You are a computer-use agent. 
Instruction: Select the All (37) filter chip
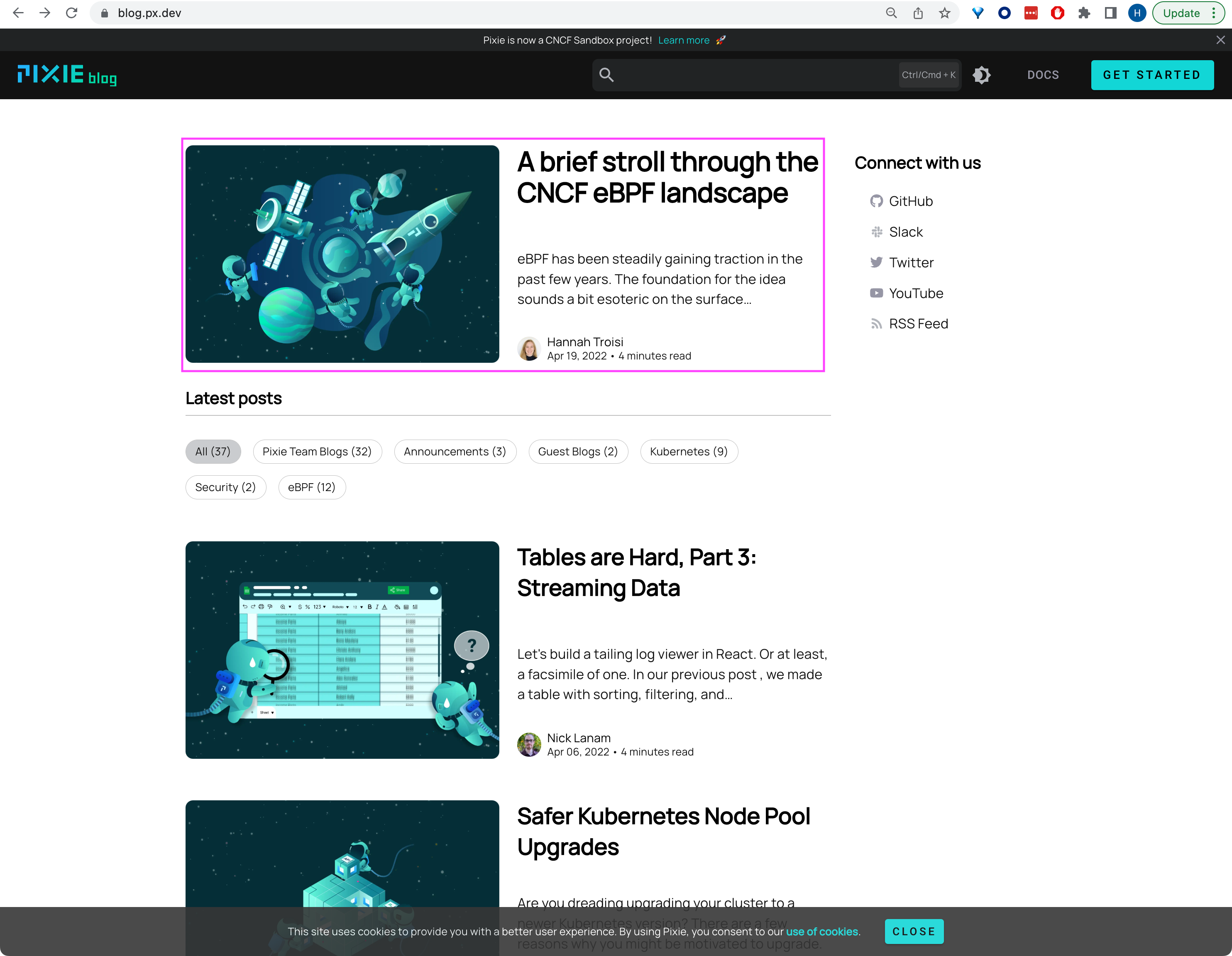pos(213,452)
